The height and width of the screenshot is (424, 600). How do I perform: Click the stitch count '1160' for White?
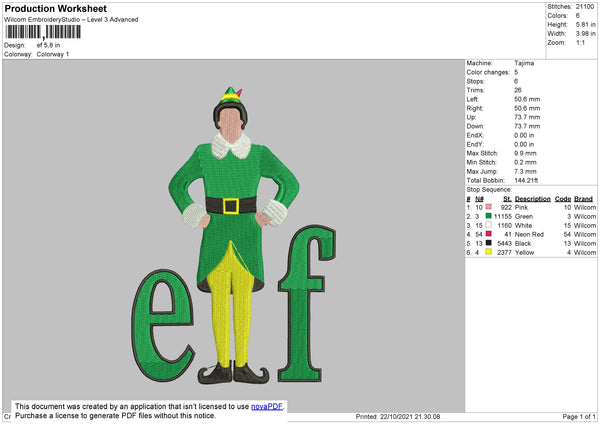(504, 225)
